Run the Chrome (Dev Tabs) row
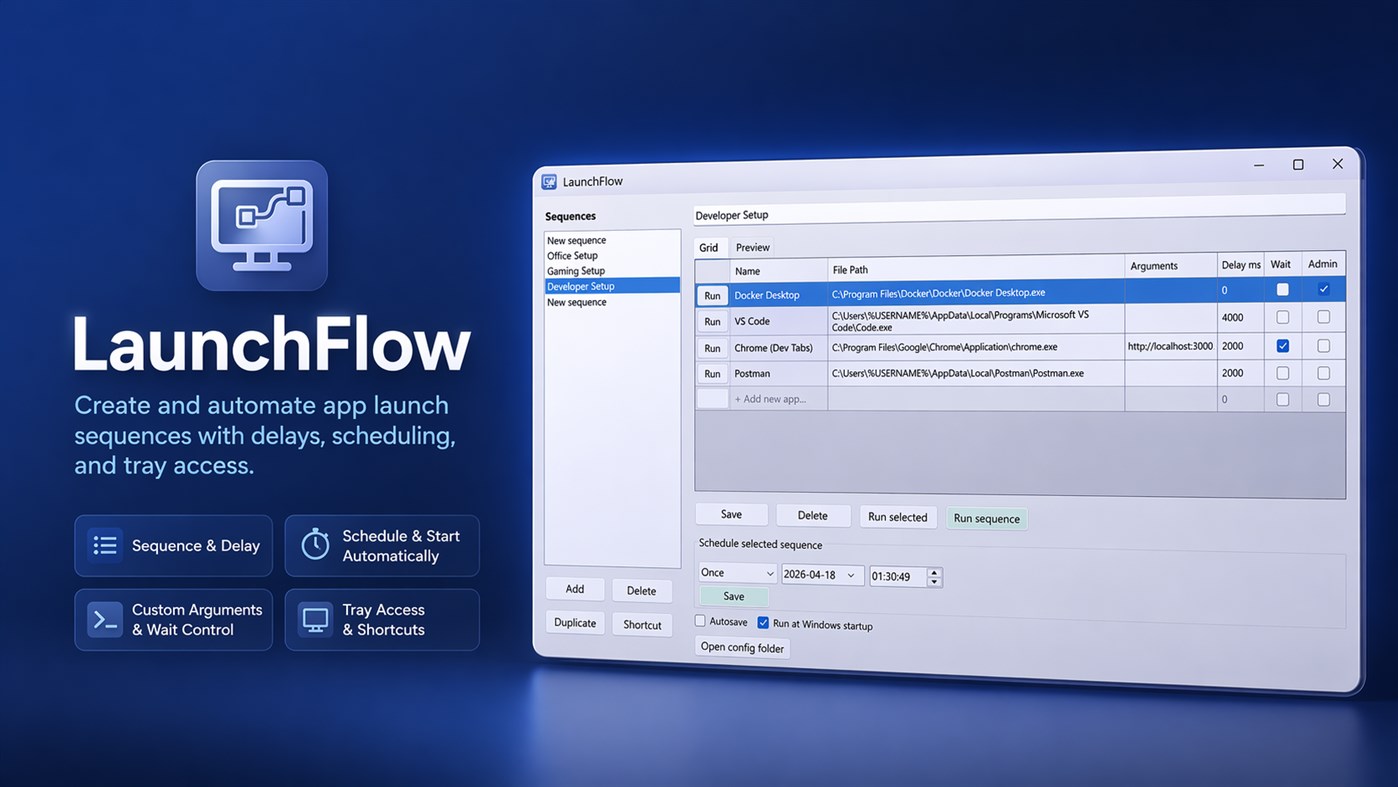Viewport: 1398px width, 787px height. tap(712, 348)
